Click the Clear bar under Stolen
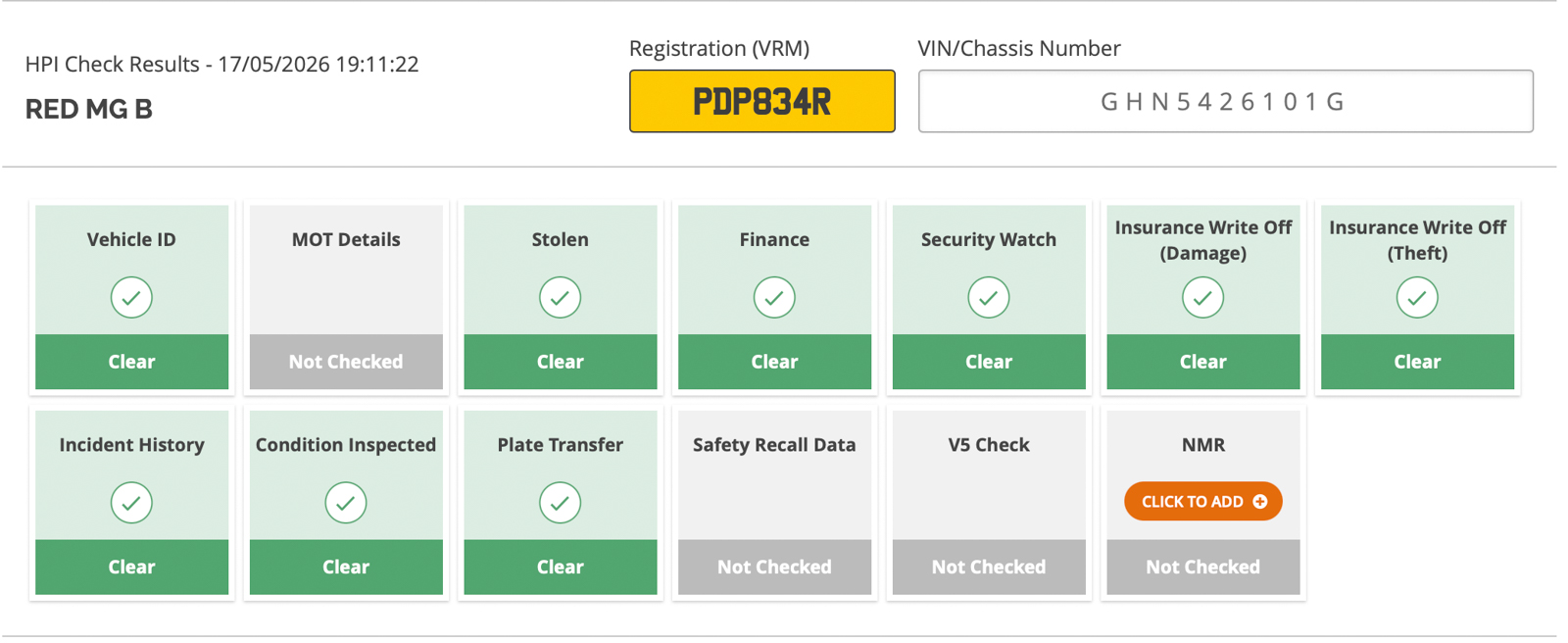Image resolution: width=1568 pixels, height=643 pixels. pyautogui.click(x=560, y=362)
